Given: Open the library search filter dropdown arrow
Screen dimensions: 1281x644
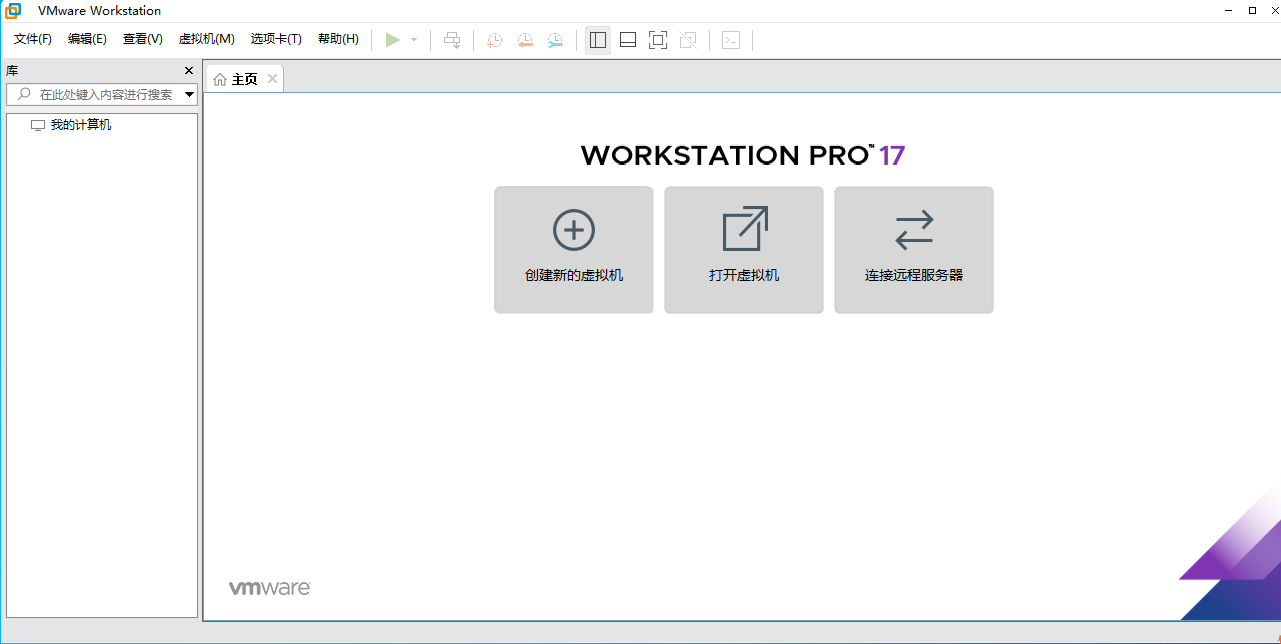Looking at the screenshot, I should pyautogui.click(x=190, y=94).
